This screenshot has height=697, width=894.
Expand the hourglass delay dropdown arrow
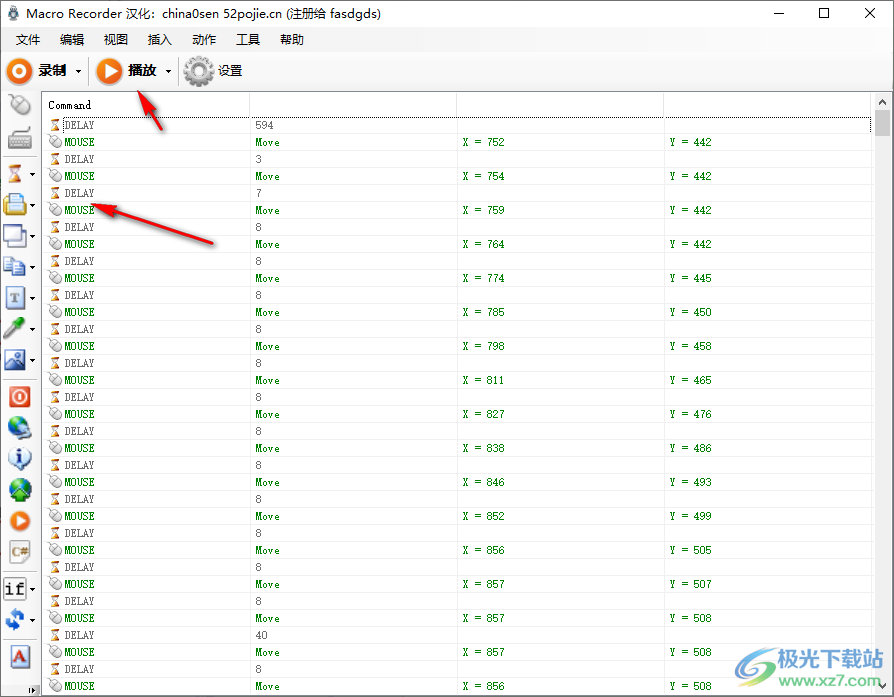tap(32, 174)
